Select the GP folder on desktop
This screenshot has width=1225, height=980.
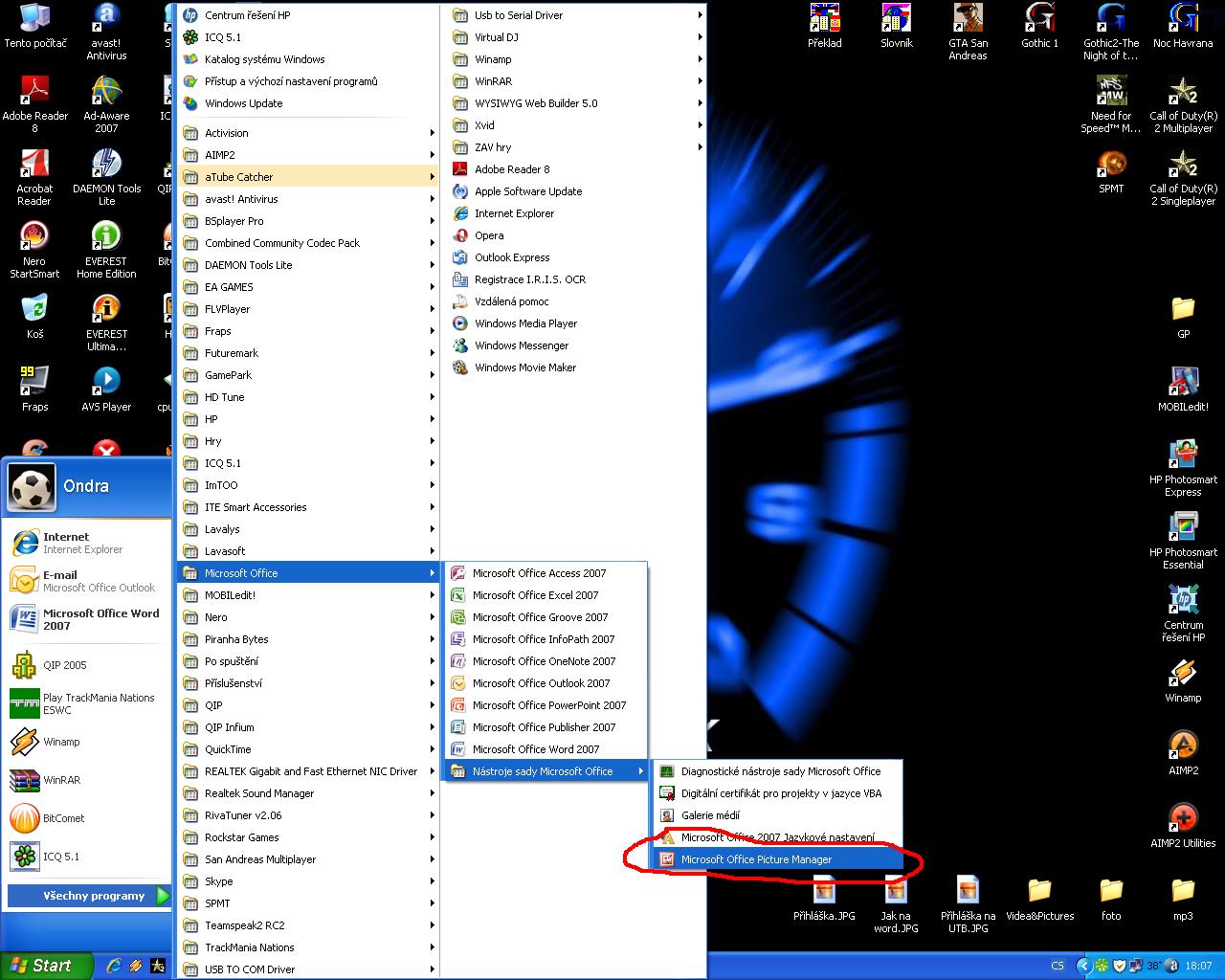pyautogui.click(x=1183, y=317)
